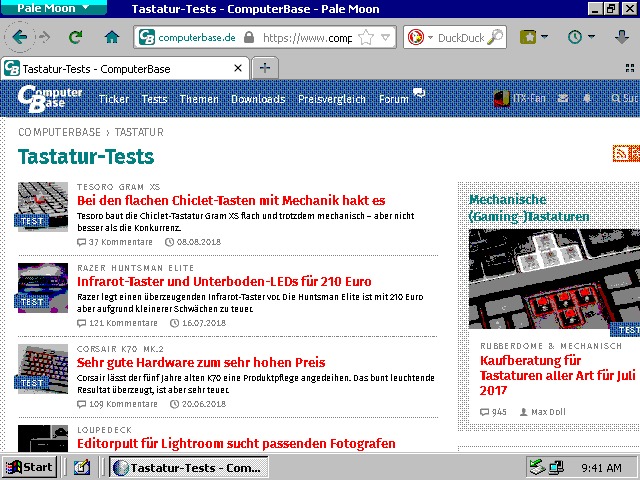Open 'Mechanische (Gaming-)Tastaturen' sidebar heading
The height and width of the screenshot is (480, 640).
point(529,208)
